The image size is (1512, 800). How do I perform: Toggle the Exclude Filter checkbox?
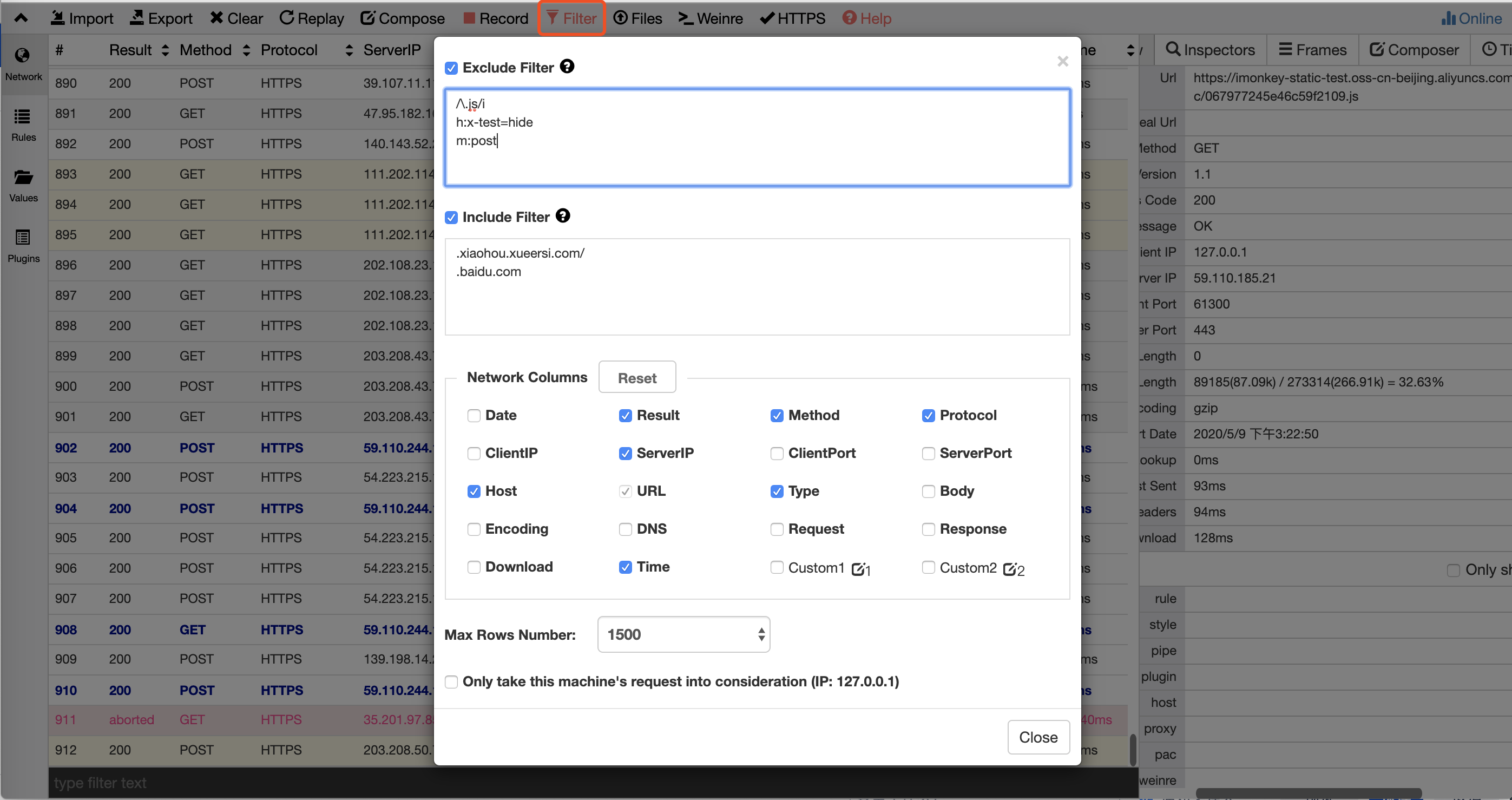[451, 68]
